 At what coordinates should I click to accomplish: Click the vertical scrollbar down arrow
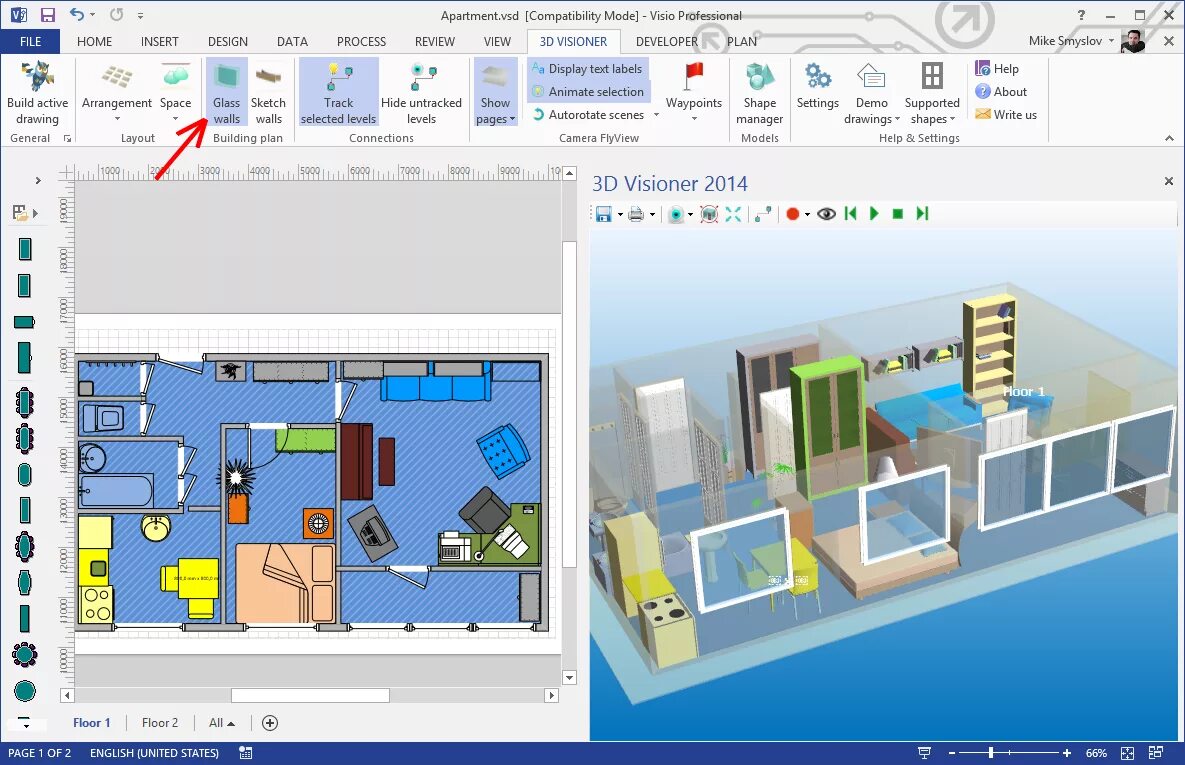pyautogui.click(x=570, y=678)
